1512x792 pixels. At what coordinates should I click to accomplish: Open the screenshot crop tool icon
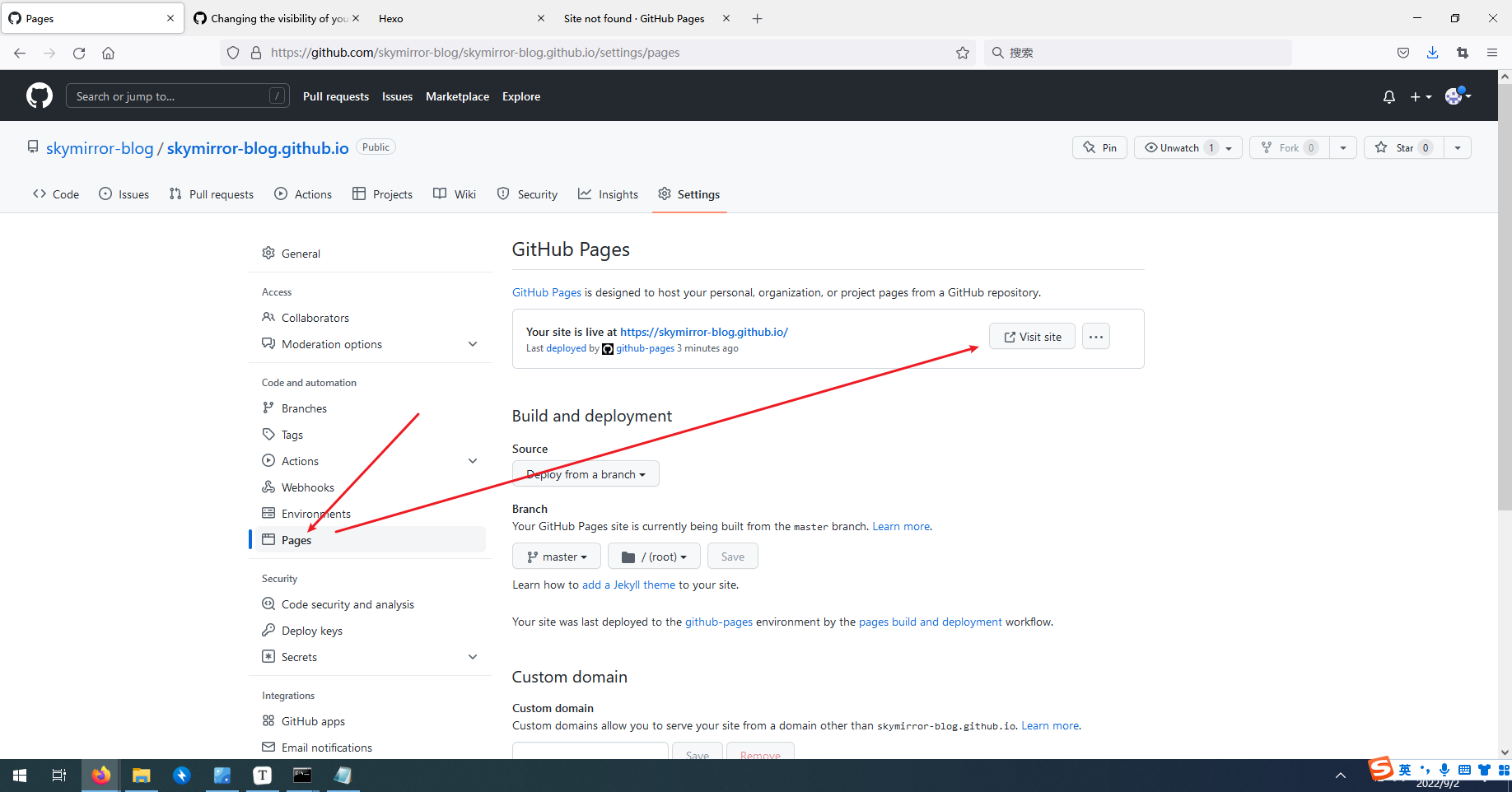tap(1463, 53)
